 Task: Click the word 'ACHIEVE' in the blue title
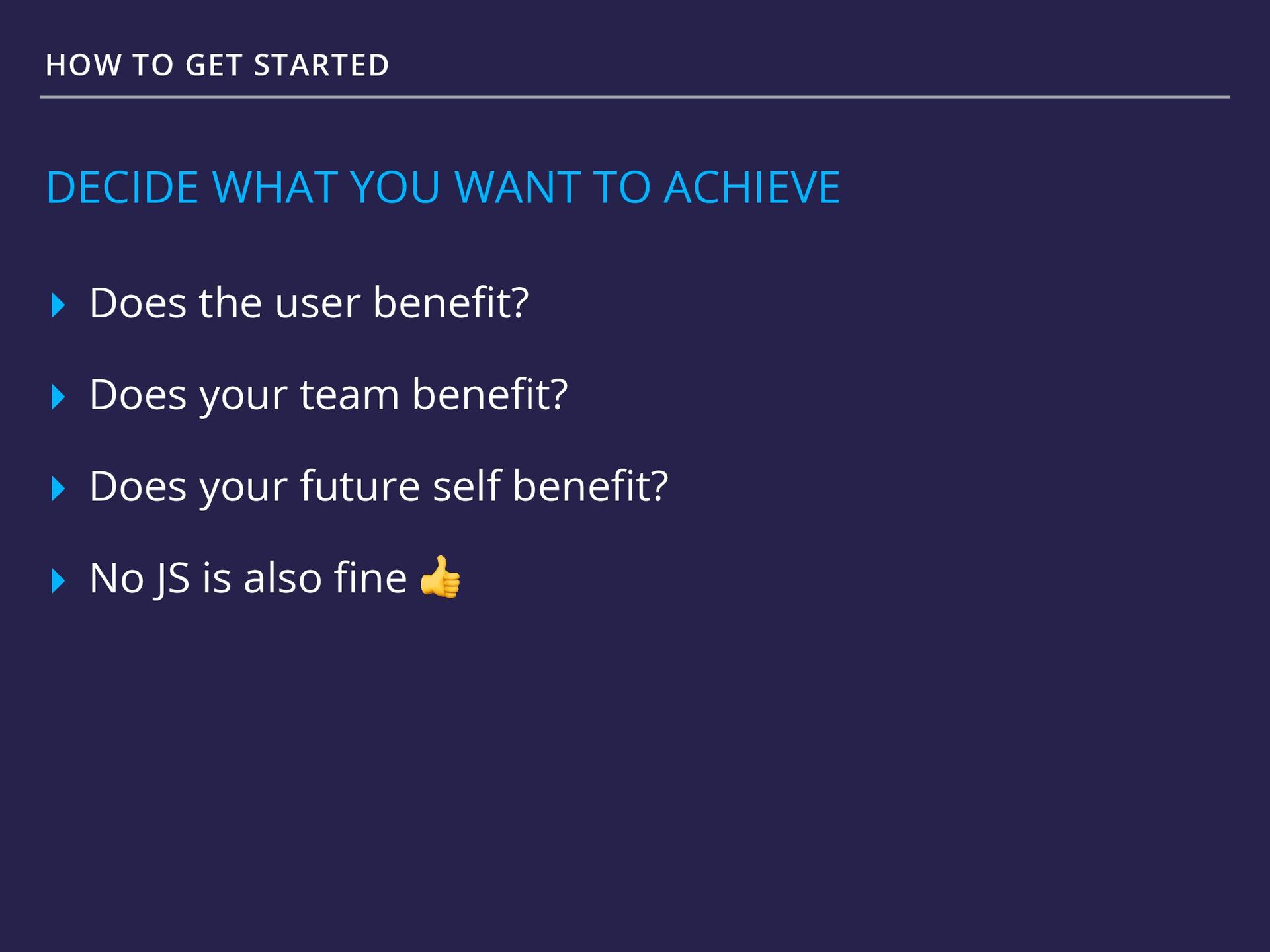[752, 187]
